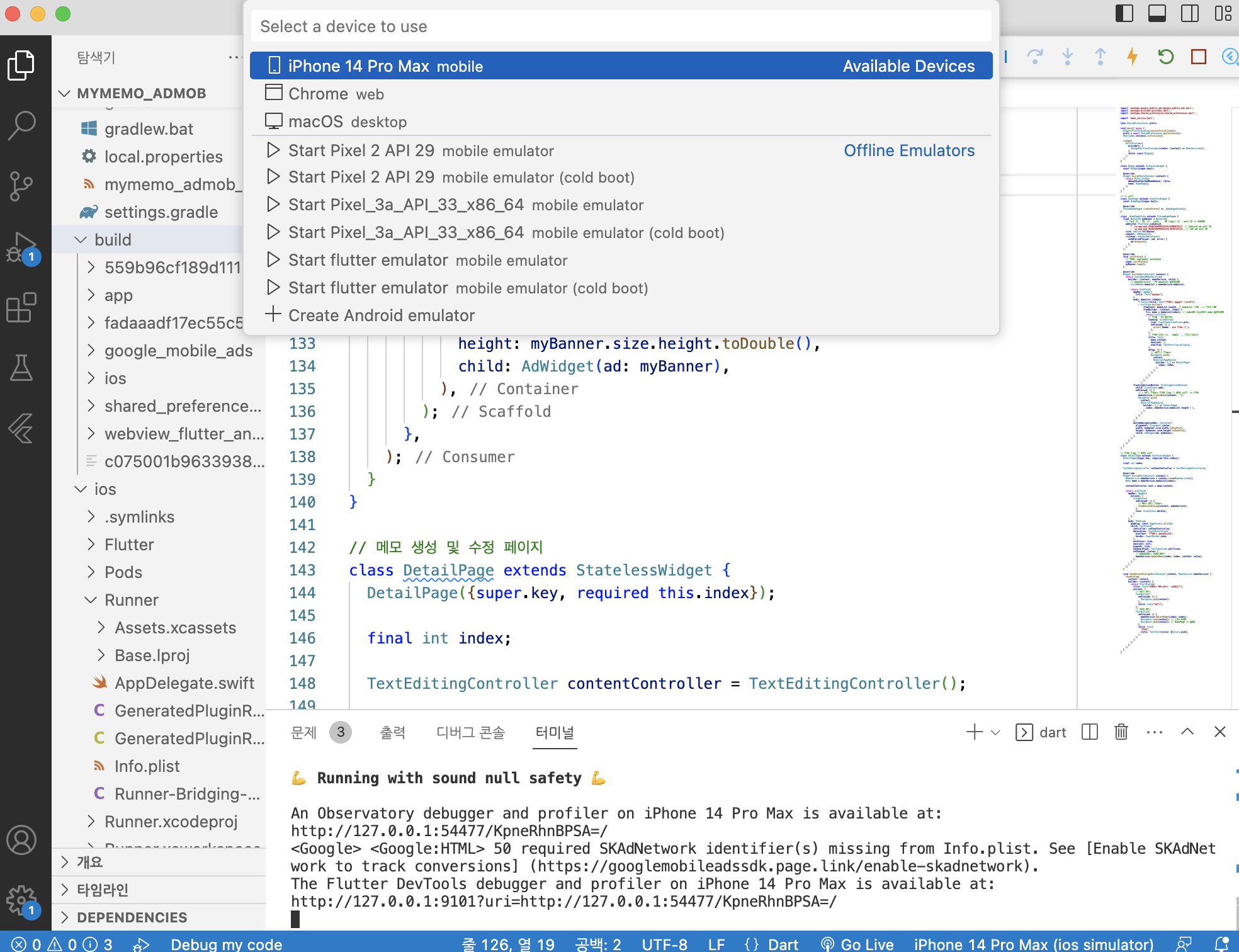Click the debug Step Into arrow
Screen dimensions: 1239x952
click(x=1068, y=57)
